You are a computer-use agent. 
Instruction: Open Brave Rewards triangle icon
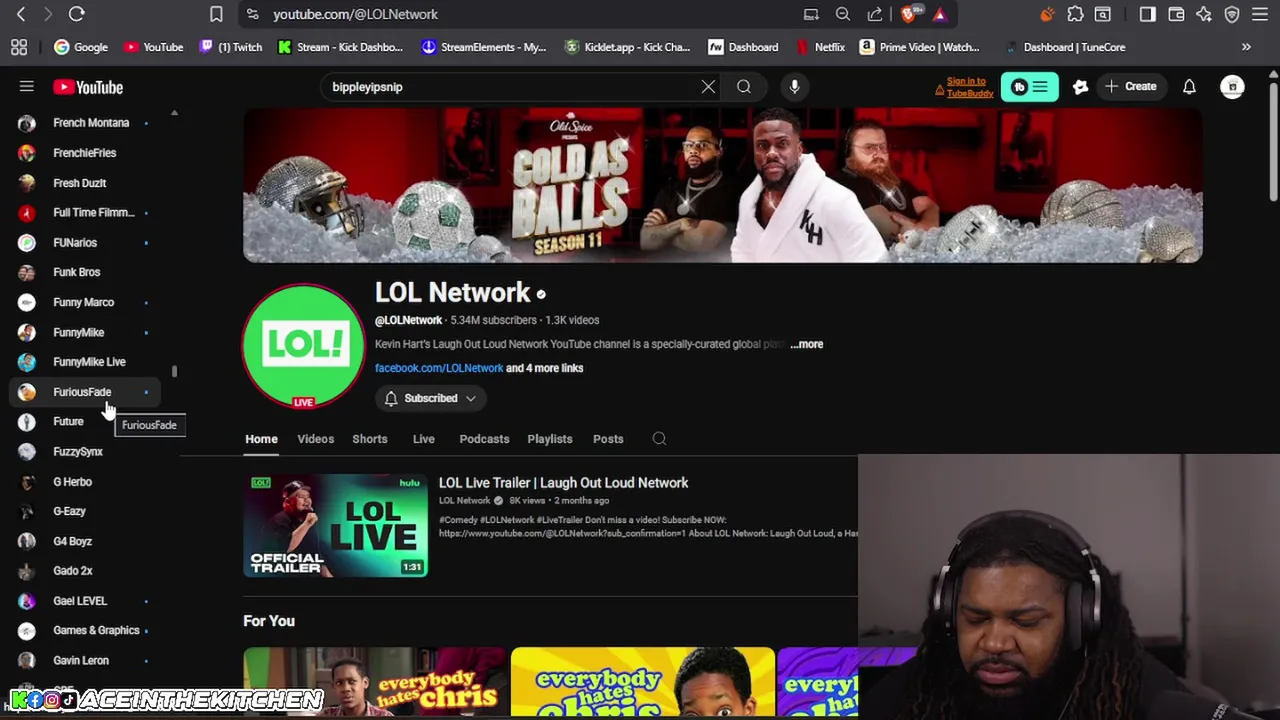939,14
